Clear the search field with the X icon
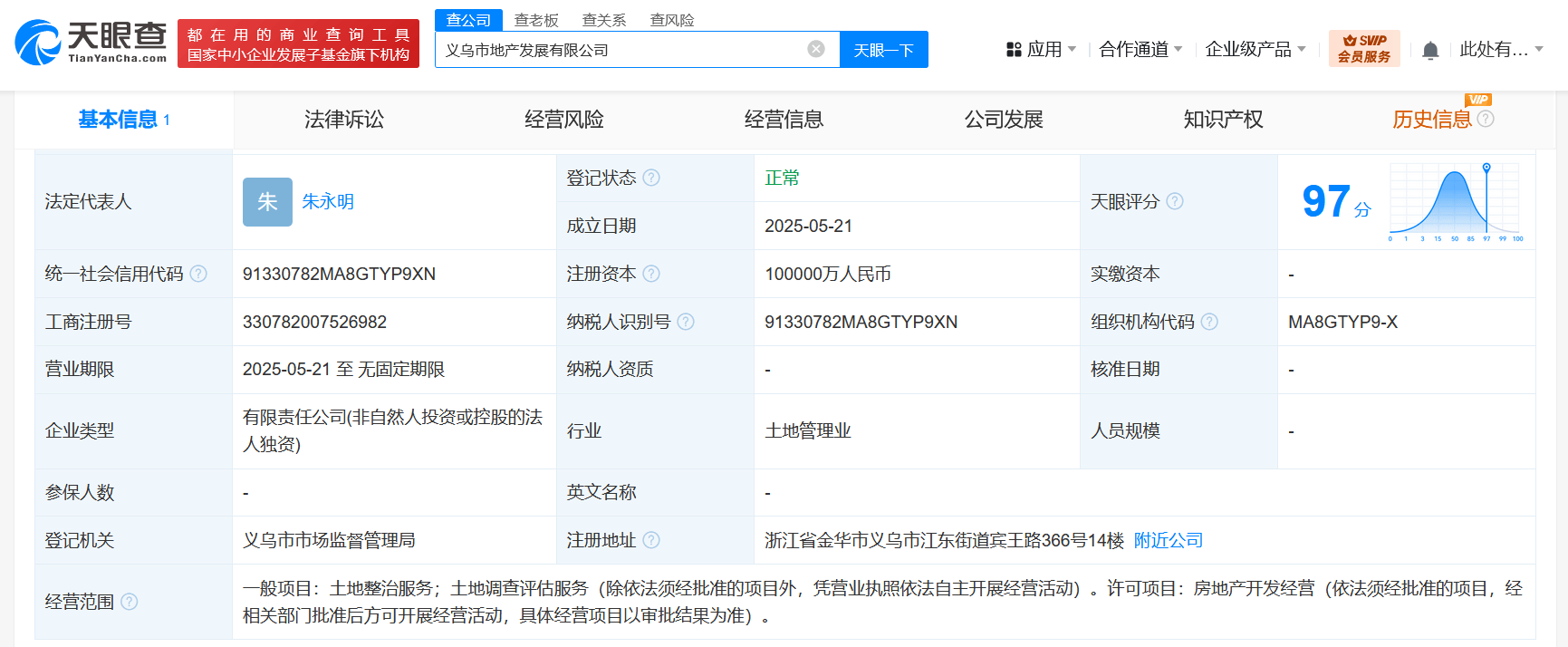This screenshot has height=647, width=1568. [816, 49]
